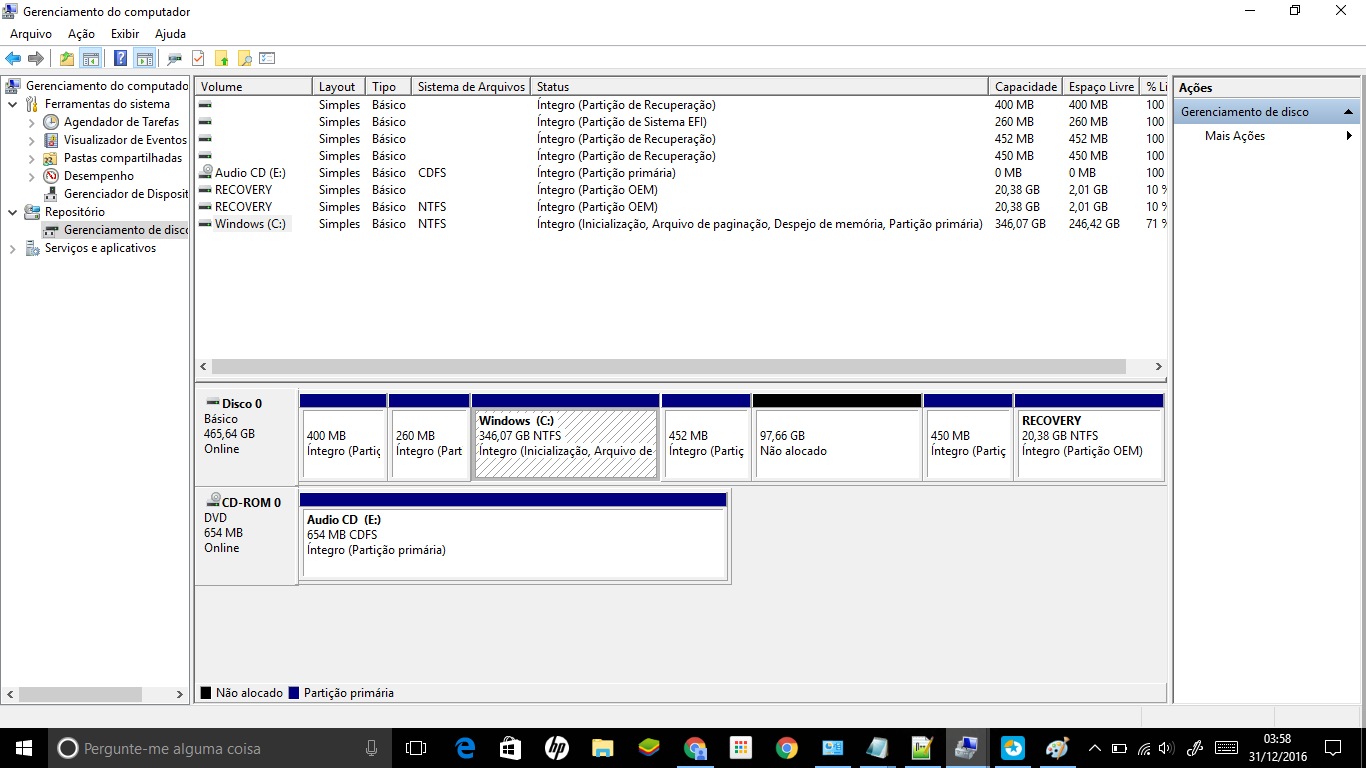Screen dimensions: 1366x768
Task: Toggle the Show/Hide Action Pane icon
Action: pos(144,58)
